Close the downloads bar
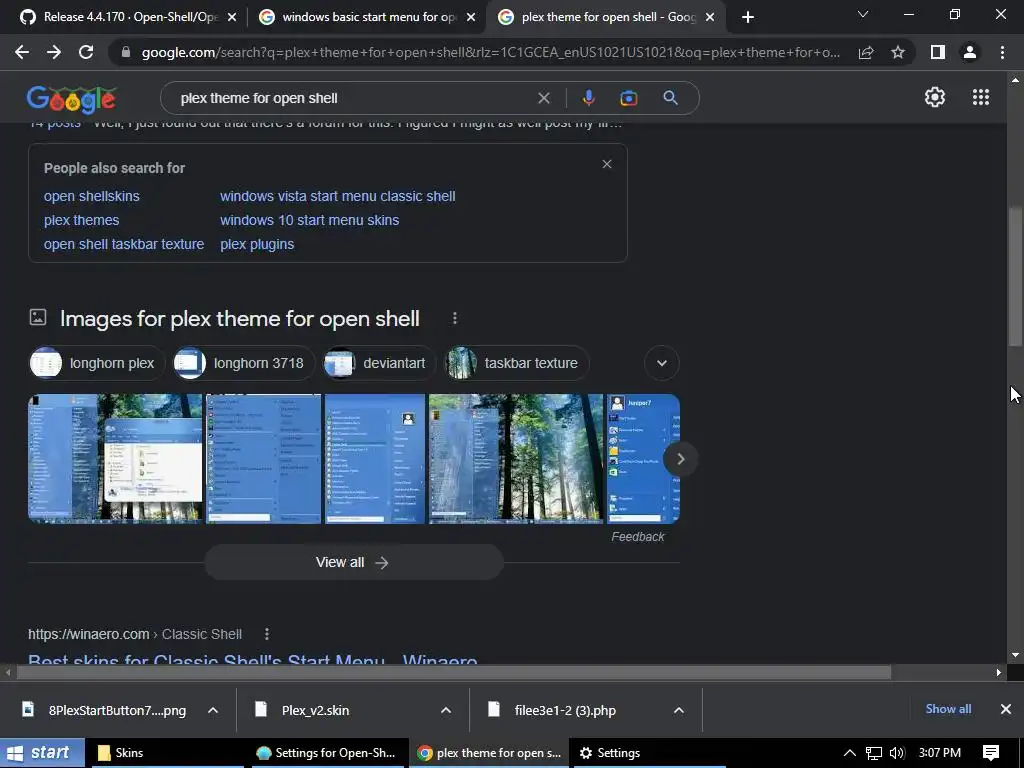The image size is (1024, 768). click(1006, 709)
